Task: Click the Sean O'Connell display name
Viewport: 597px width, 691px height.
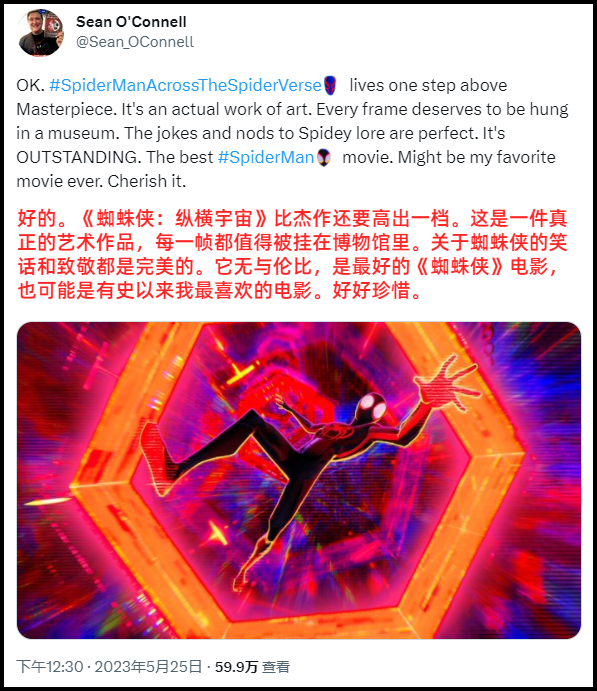Action: click(131, 22)
